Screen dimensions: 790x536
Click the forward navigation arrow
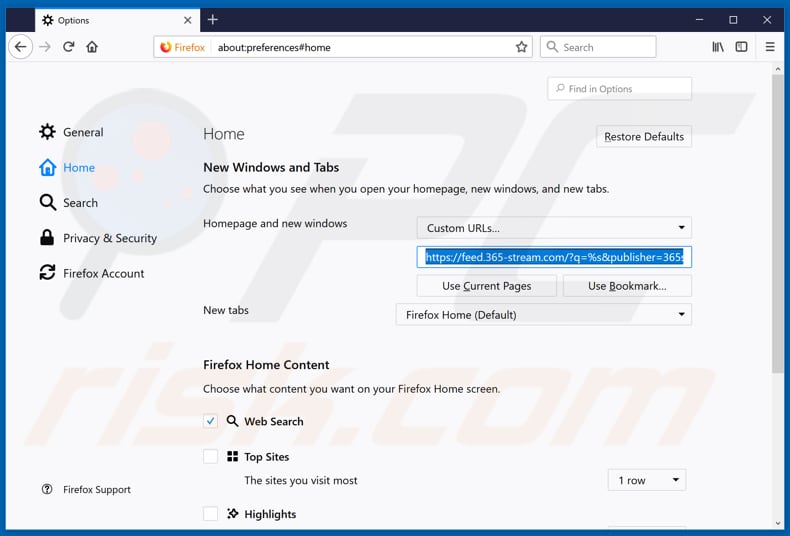point(45,47)
